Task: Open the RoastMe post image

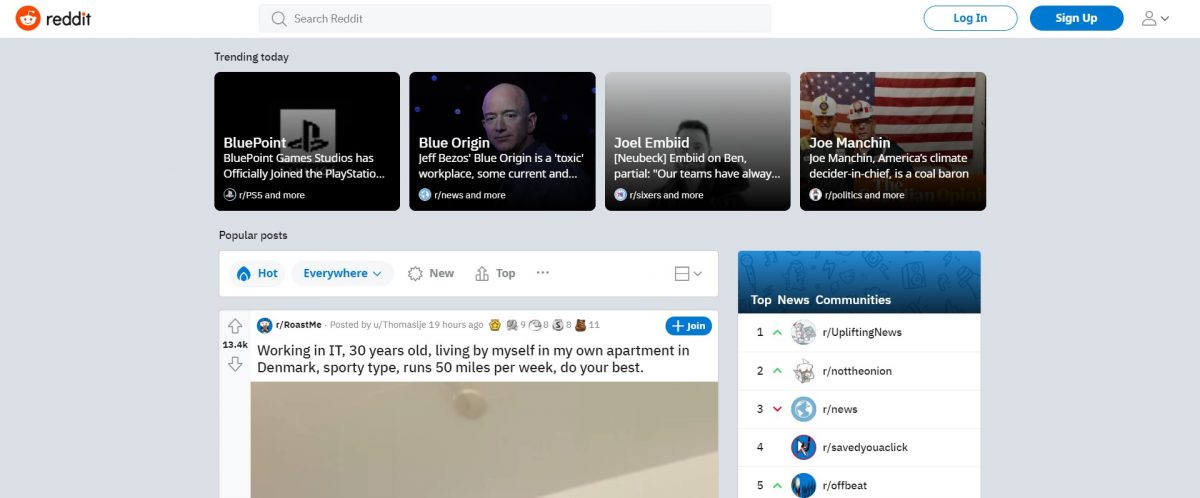Action: coord(484,439)
